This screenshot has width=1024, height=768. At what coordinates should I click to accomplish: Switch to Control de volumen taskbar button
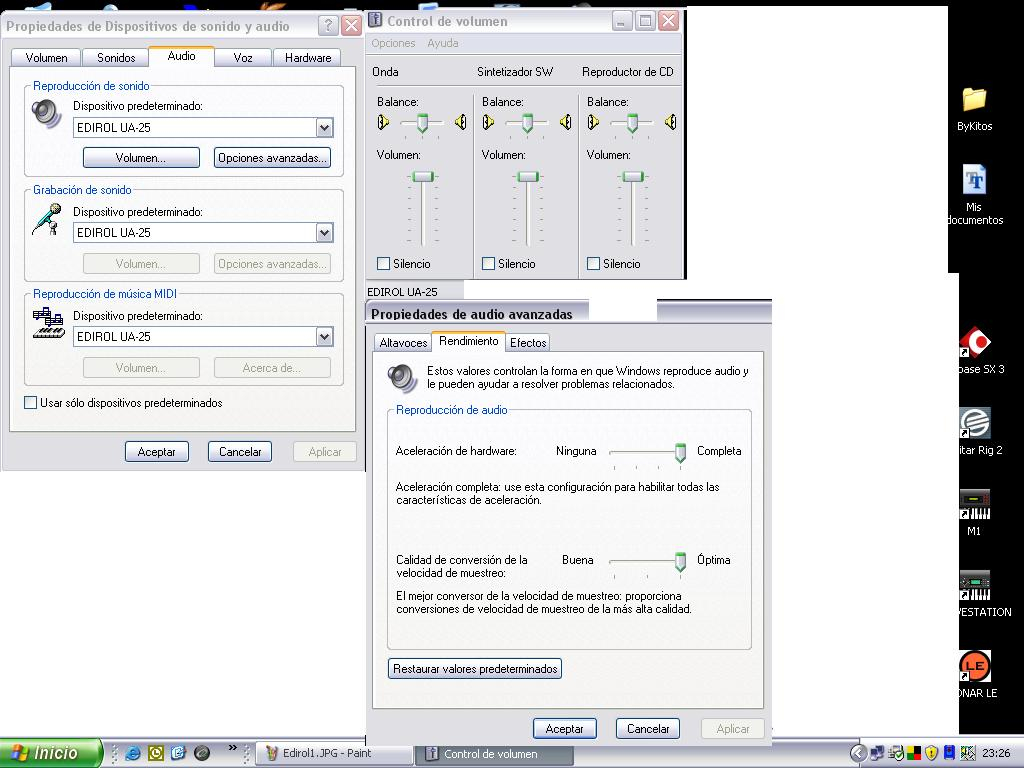tap(495, 754)
